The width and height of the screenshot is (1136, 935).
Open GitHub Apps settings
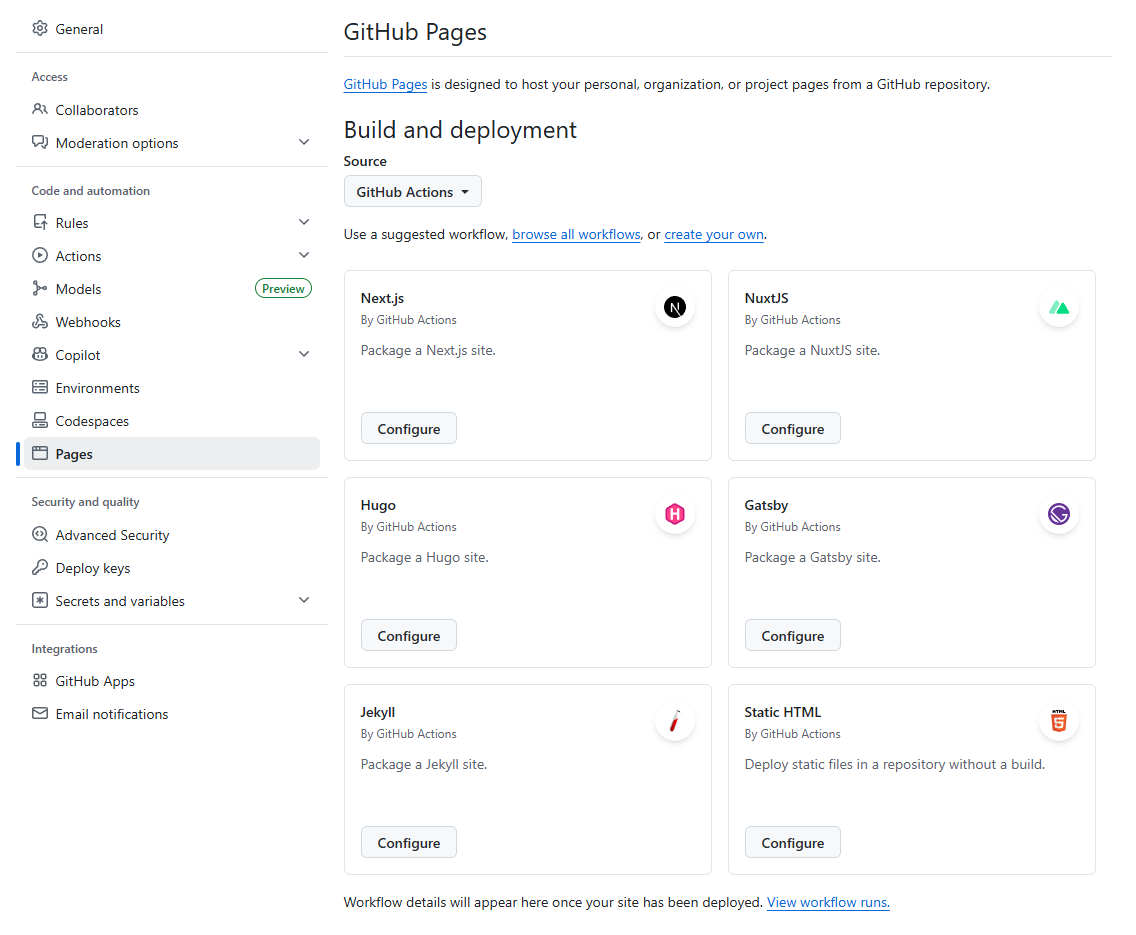(x=172, y=681)
